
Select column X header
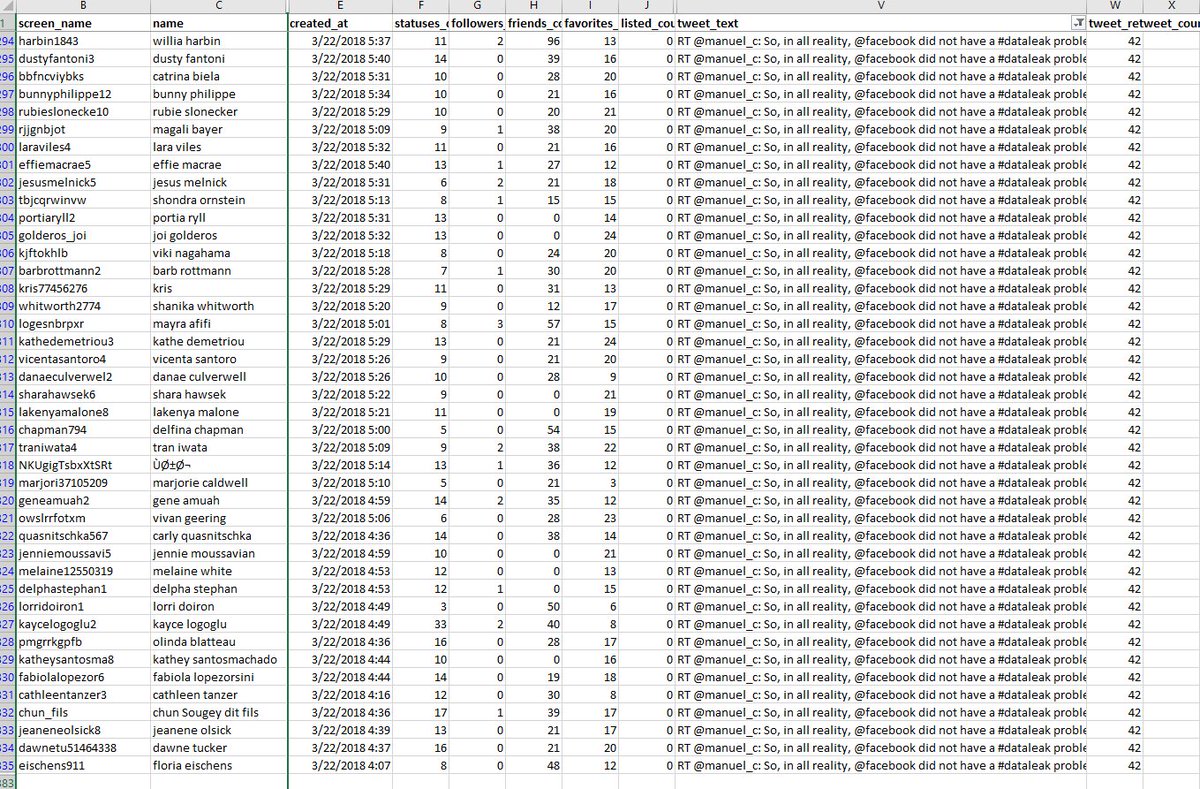(1172, 6)
